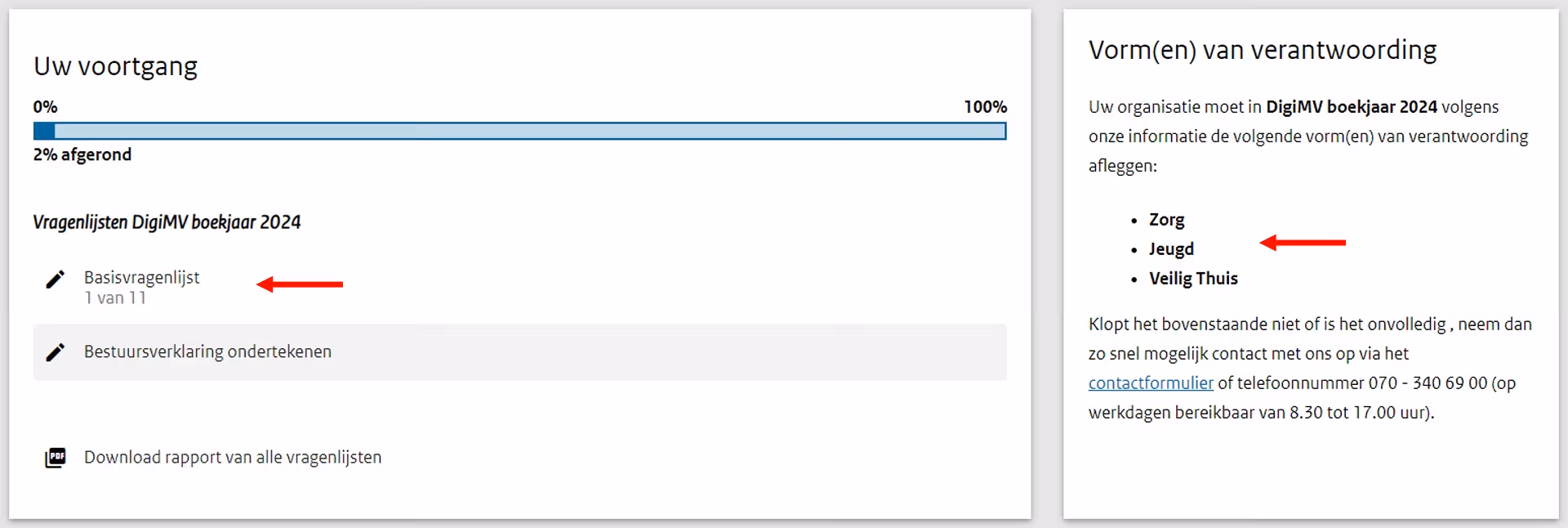Screen dimensions: 1568x528
Task: Click the red arrow pointing at Basisvragenlijst
Action: coord(300,284)
